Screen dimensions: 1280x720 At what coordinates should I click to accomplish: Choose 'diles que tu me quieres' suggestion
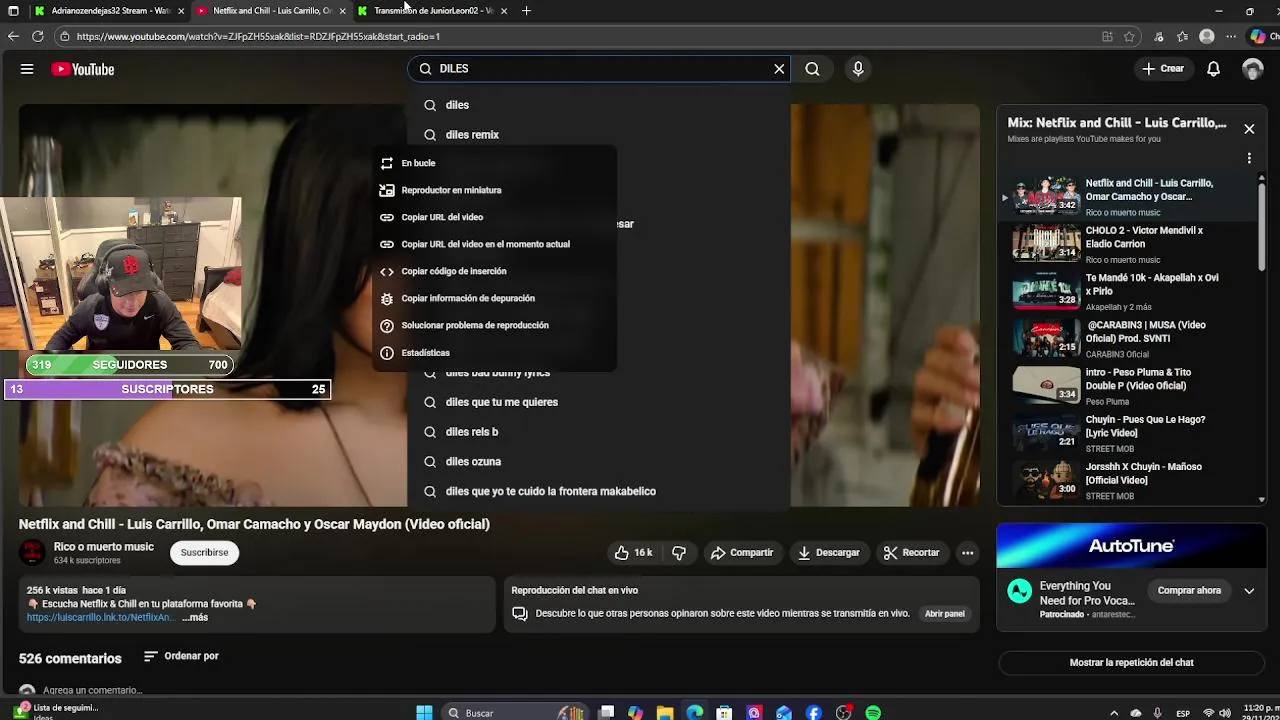point(598,402)
